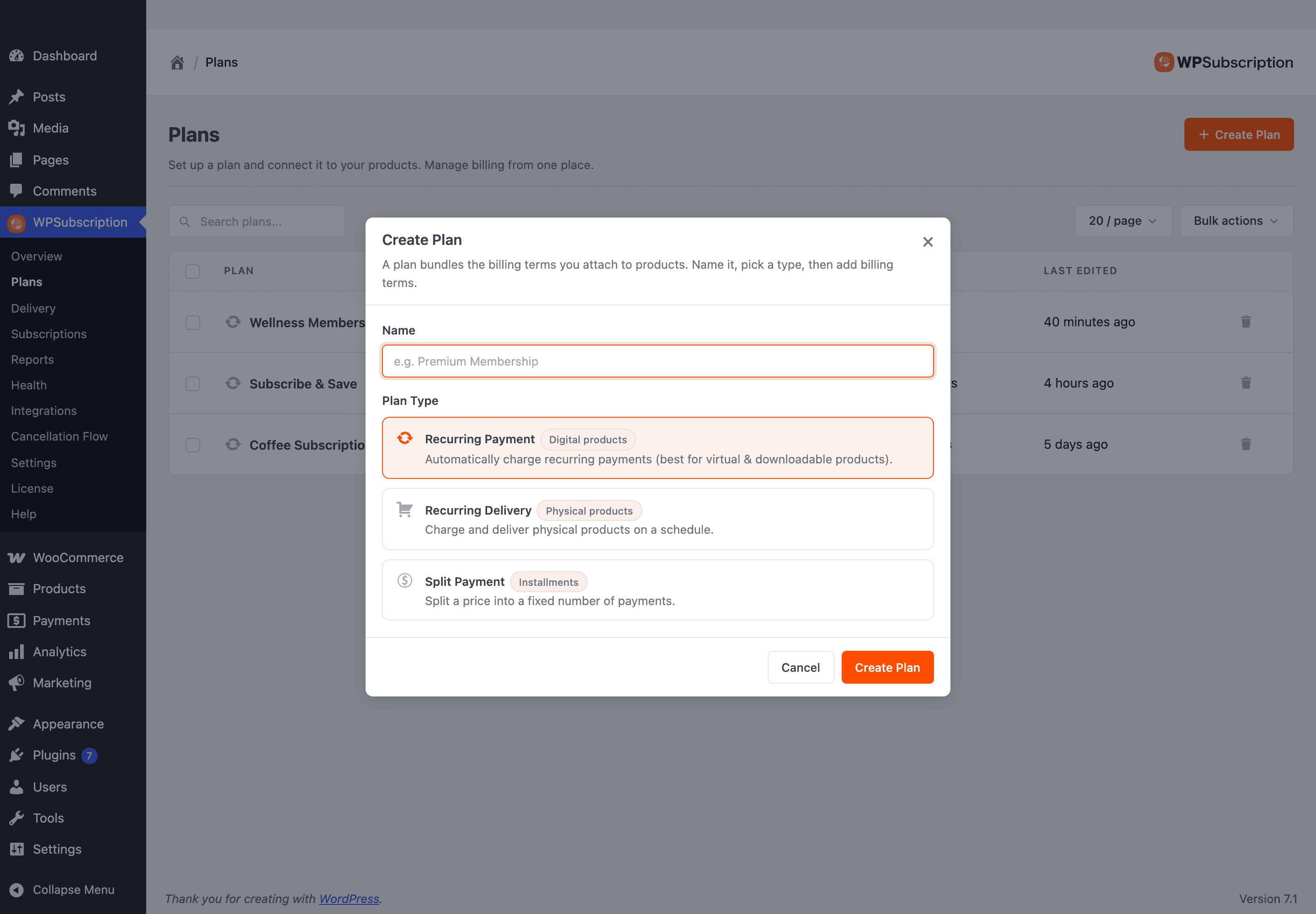Open Cancellation Flow in the submenu
This screenshot has height=914, width=1316.
(x=59, y=436)
